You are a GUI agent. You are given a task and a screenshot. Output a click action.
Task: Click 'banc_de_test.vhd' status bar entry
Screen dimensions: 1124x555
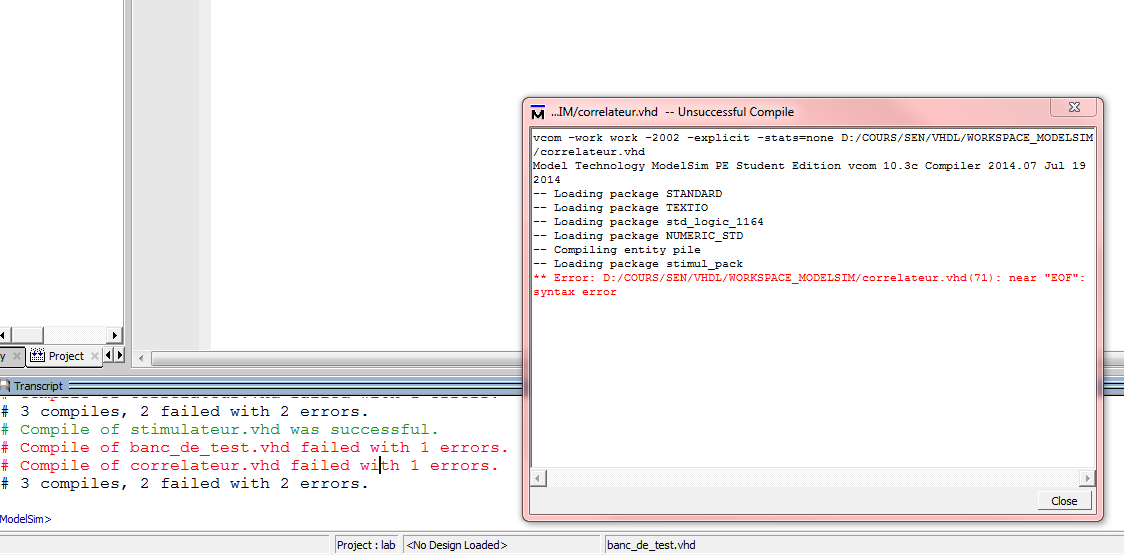(651, 545)
